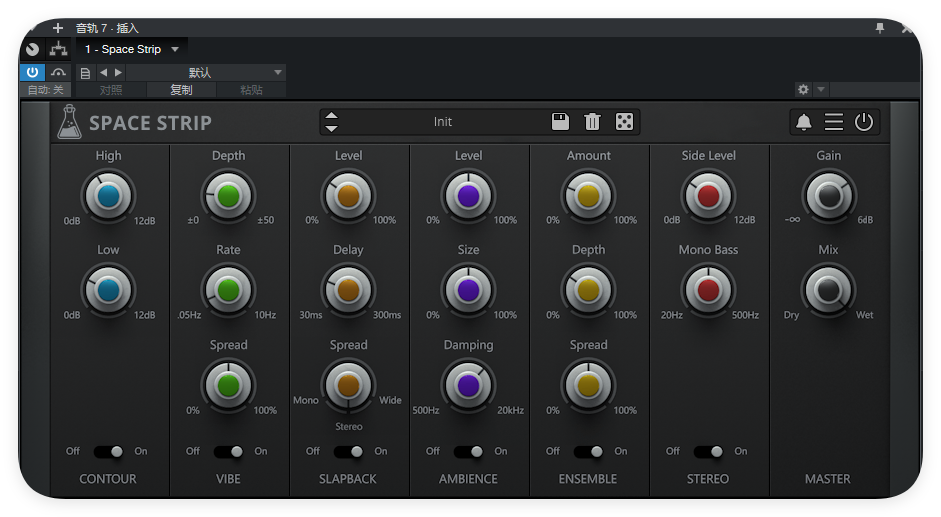Click the Stereo Side Level knob
Screen dimensions: 941x517
(x=708, y=196)
